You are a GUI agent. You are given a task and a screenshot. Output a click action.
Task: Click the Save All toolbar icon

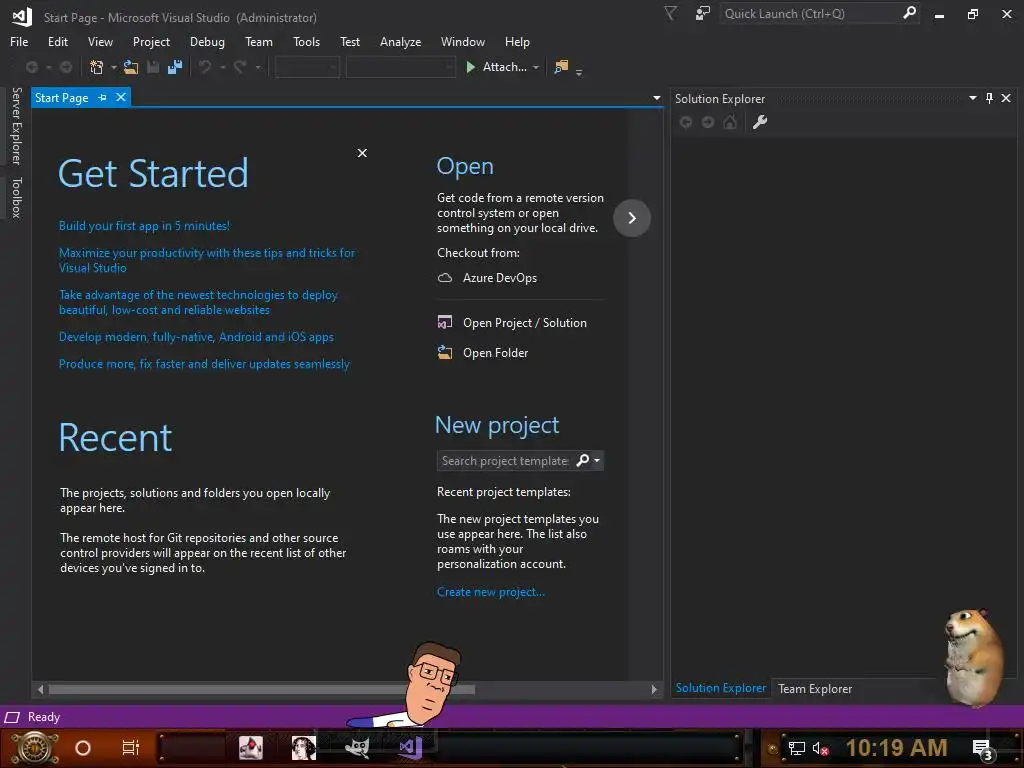(174, 67)
